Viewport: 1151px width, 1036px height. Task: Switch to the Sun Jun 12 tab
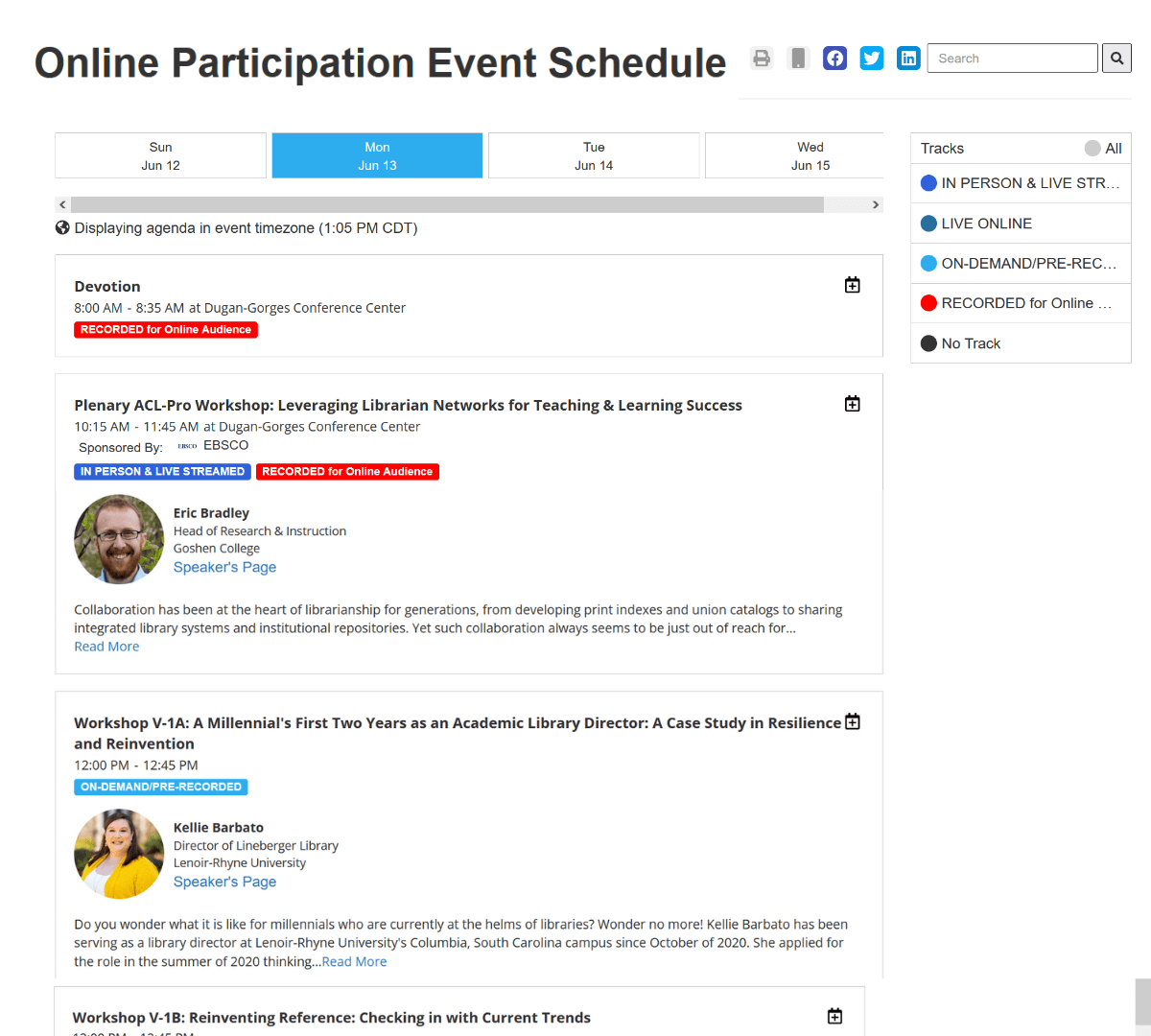click(x=160, y=155)
